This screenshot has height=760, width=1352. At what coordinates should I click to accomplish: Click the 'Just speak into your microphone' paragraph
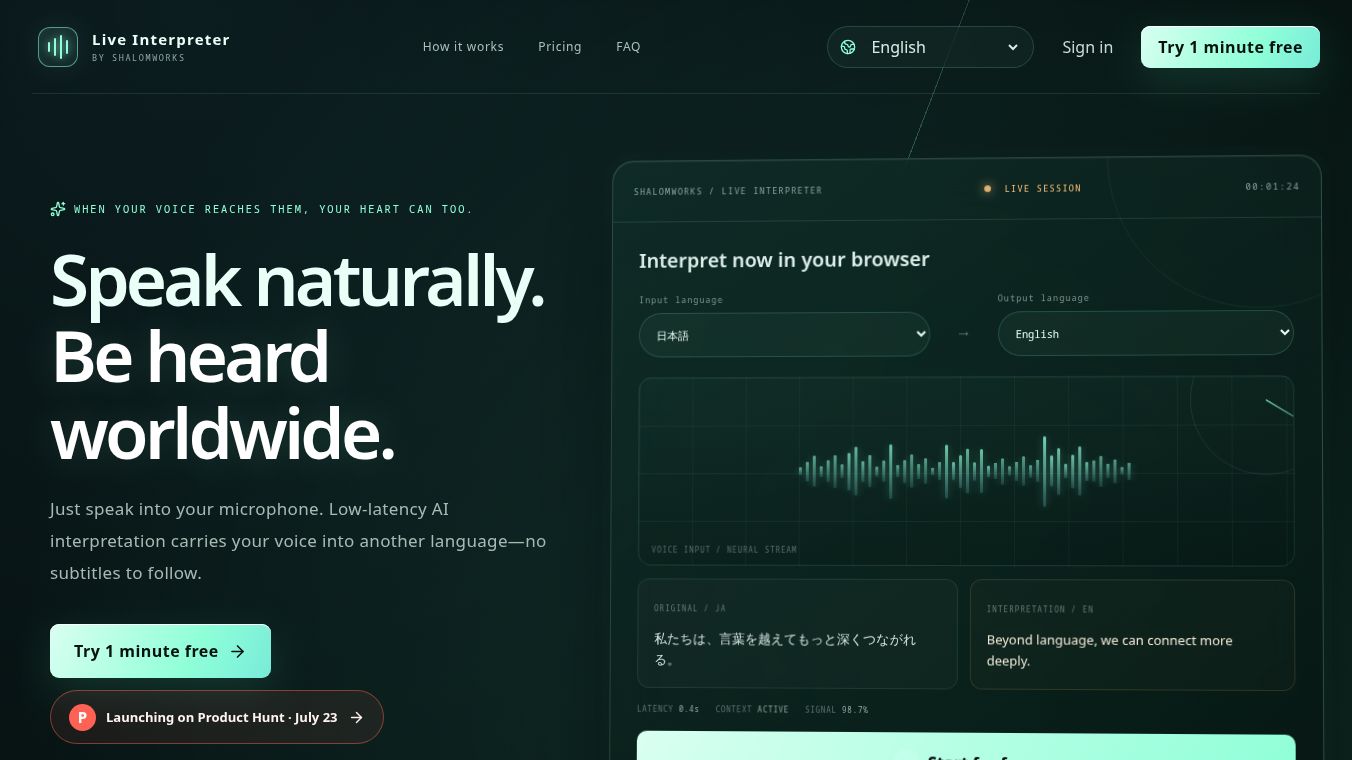pos(298,541)
